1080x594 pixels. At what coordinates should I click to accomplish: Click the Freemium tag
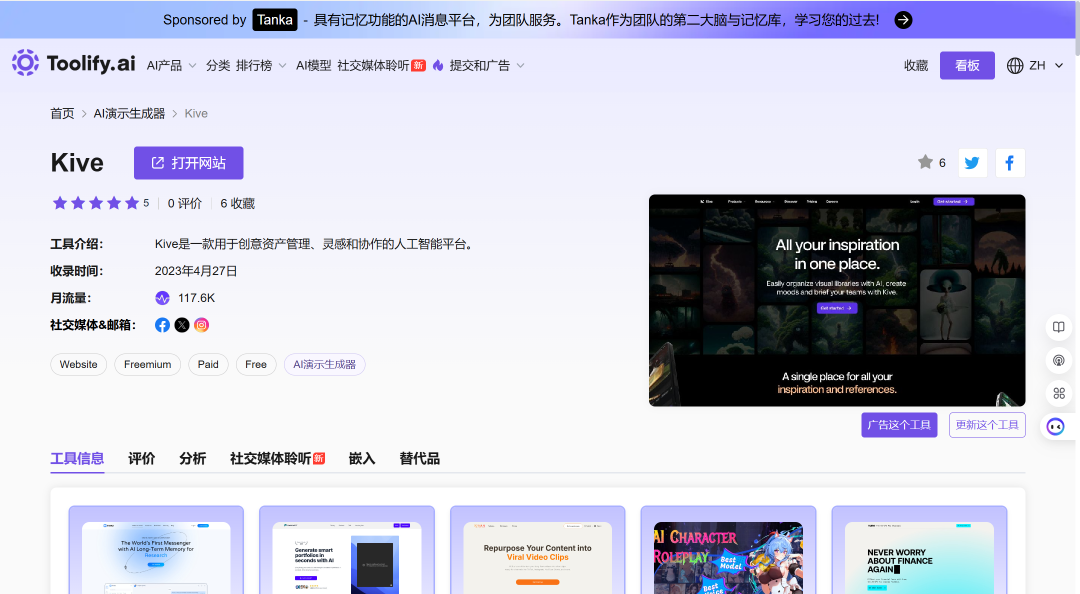click(x=147, y=365)
